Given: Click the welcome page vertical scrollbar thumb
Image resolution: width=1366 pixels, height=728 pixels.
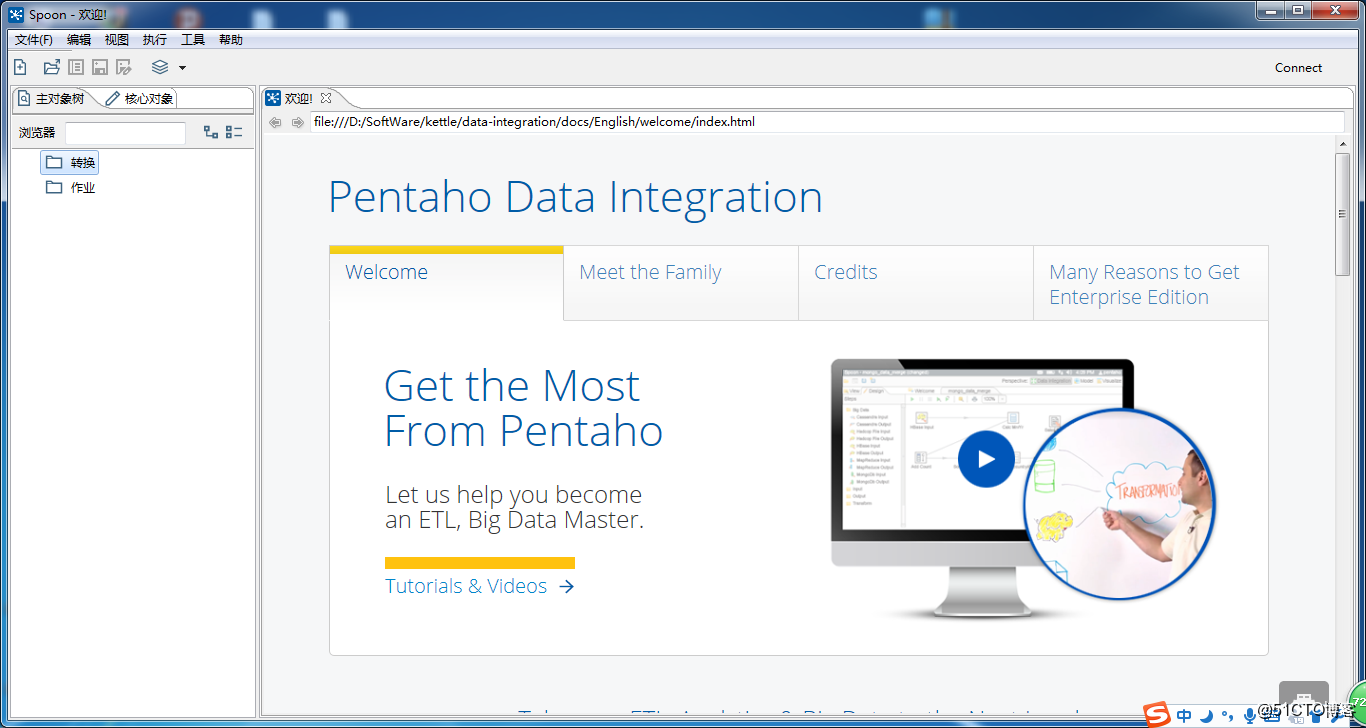Looking at the screenshot, I should [1343, 214].
